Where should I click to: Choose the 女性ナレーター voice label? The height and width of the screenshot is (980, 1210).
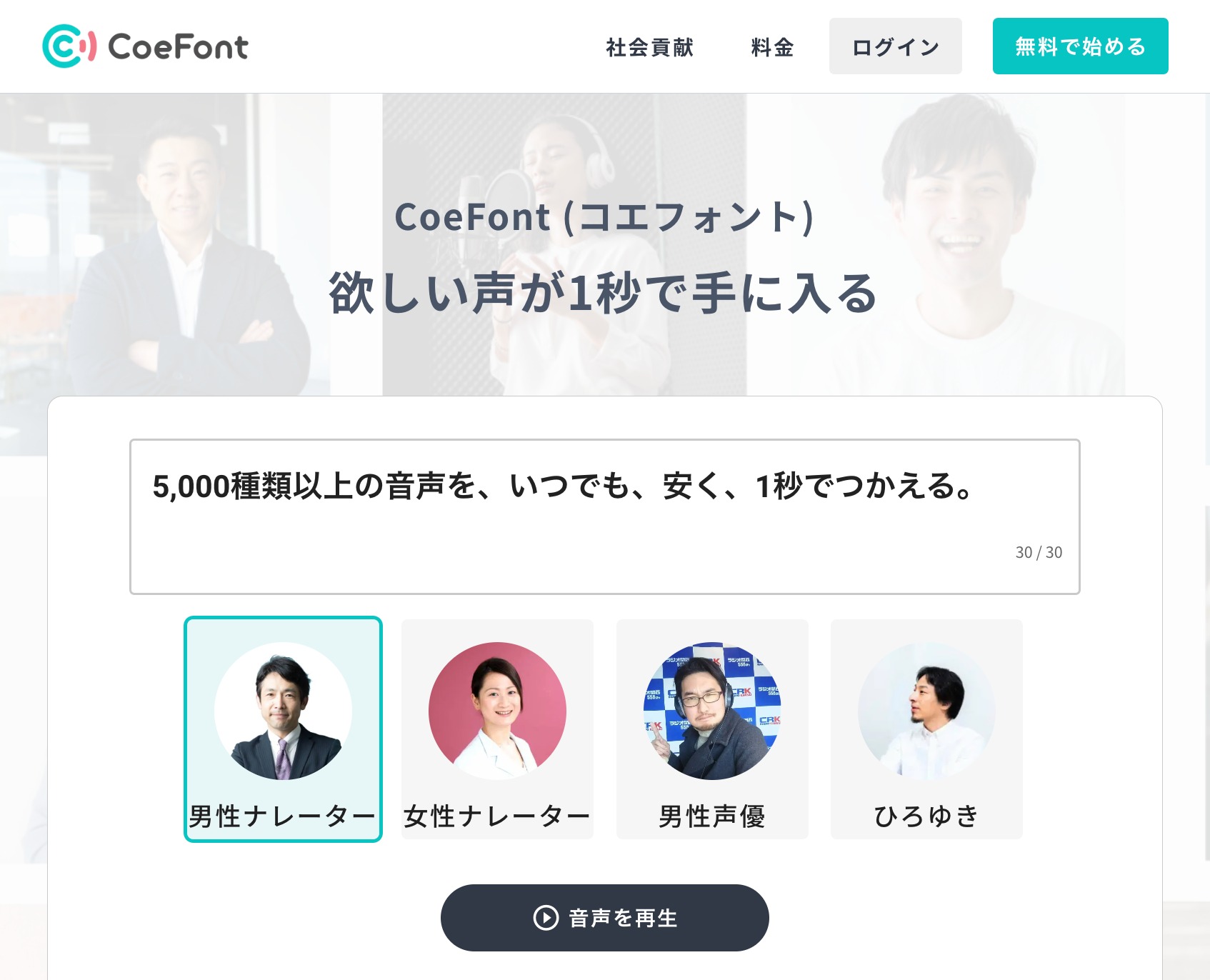click(x=497, y=816)
